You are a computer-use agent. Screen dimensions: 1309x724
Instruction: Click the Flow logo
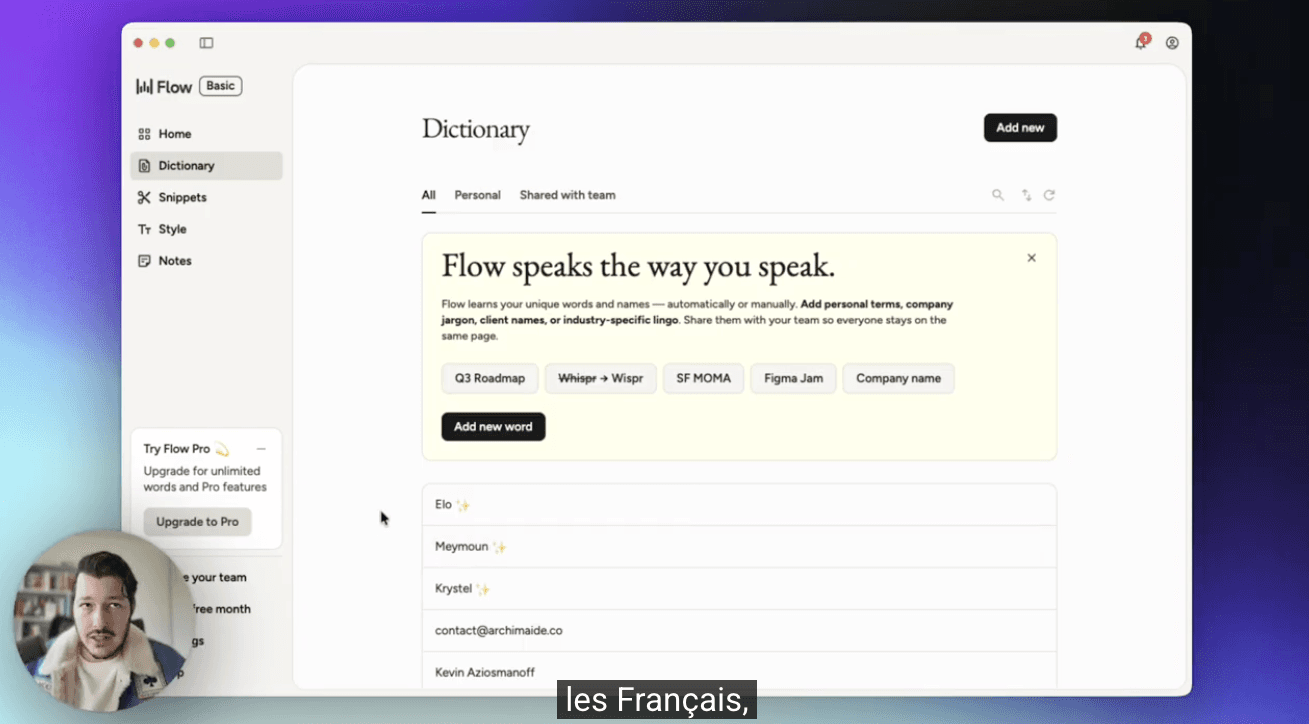(x=164, y=87)
